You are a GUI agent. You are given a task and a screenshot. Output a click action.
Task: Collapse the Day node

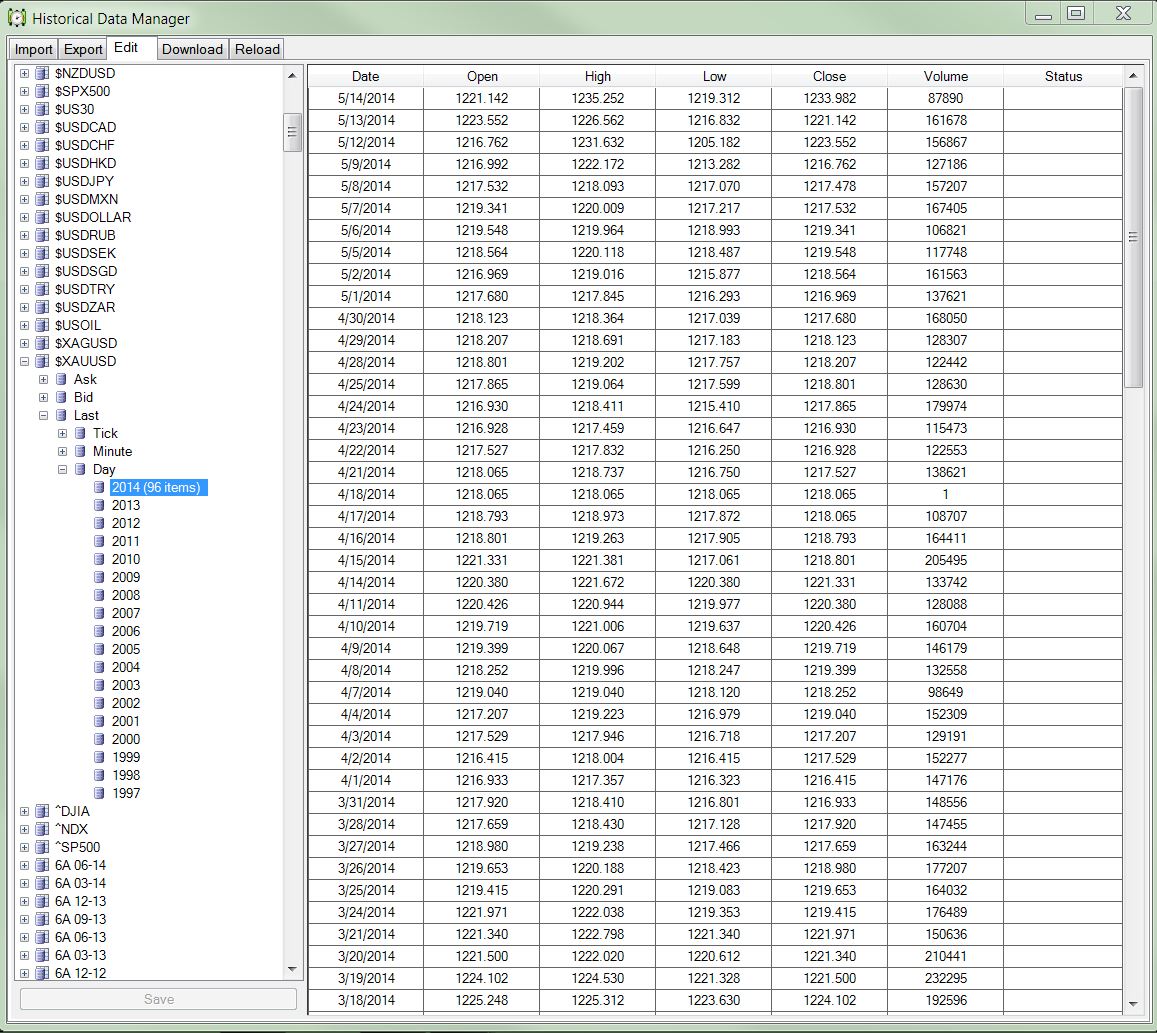[63, 469]
